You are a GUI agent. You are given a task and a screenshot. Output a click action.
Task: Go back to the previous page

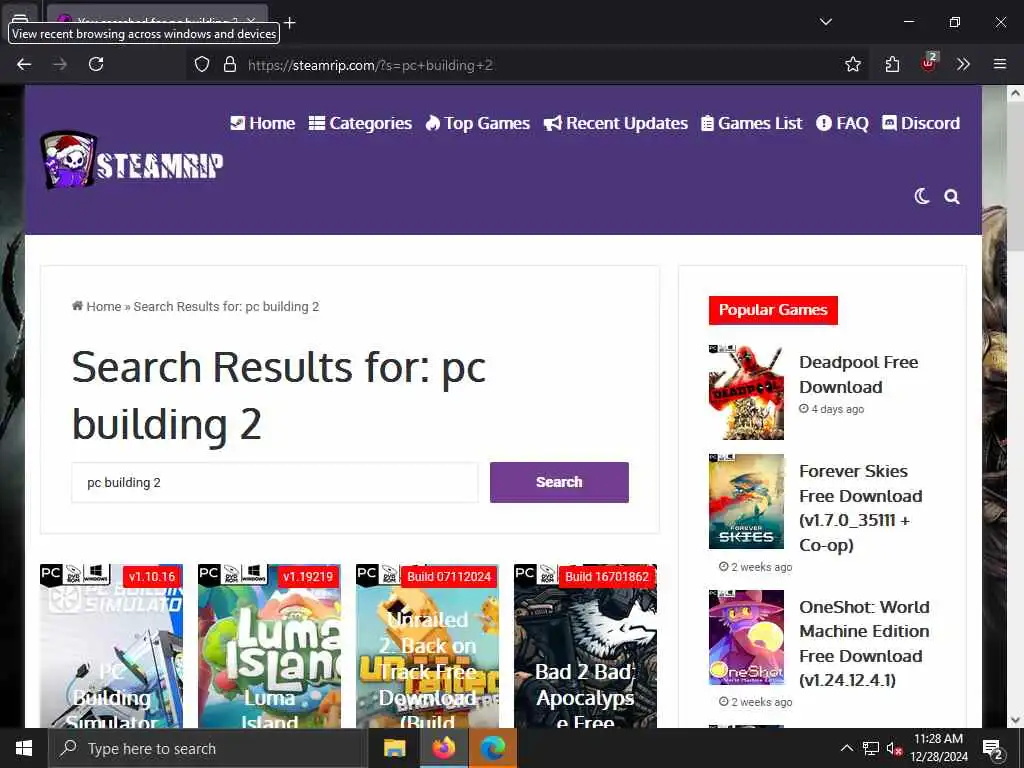click(24, 64)
